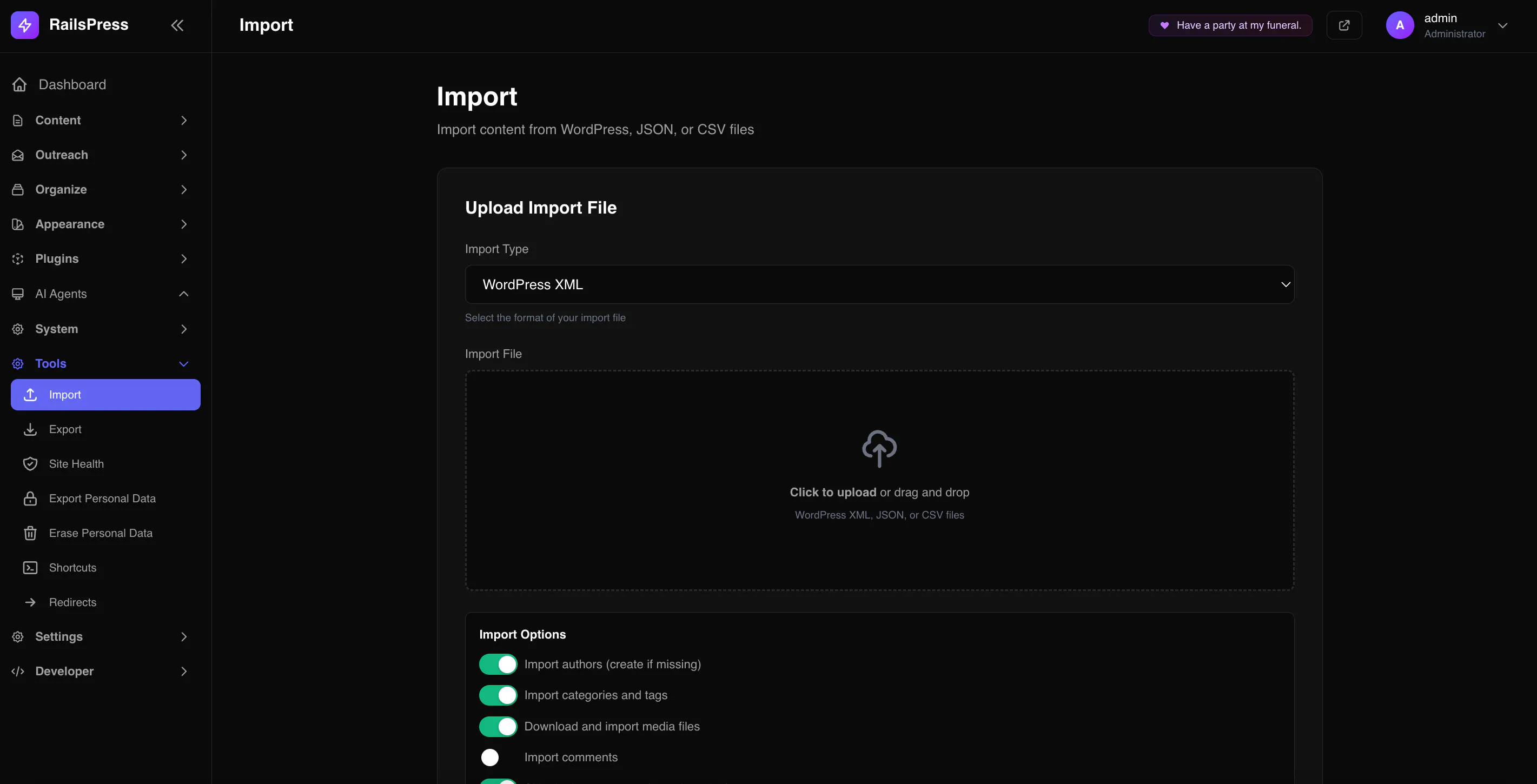Open the Export page
This screenshot has height=784, width=1537.
click(x=105, y=430)
